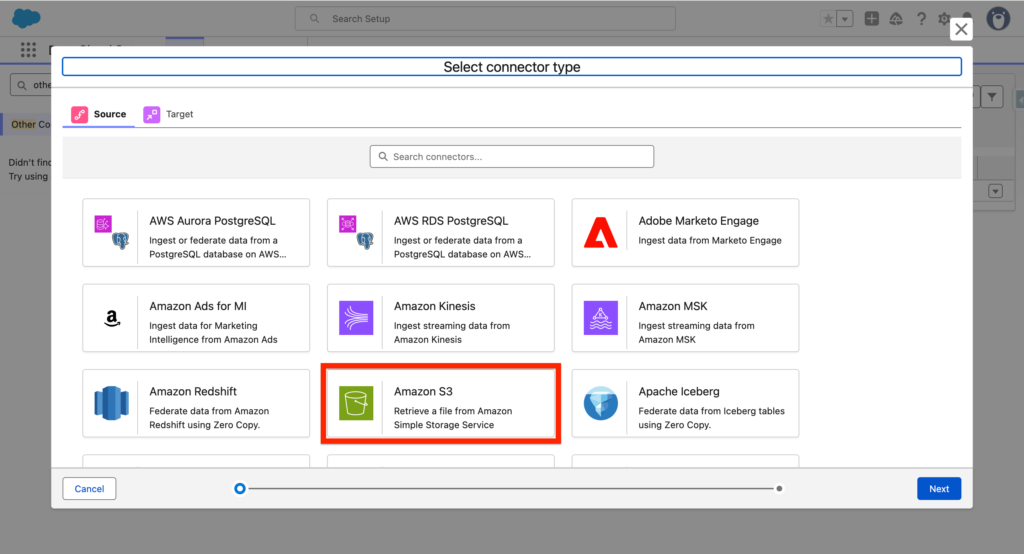Click the Apache Iceberg connector icon
1024x554 pixels.
pos(601,403)
